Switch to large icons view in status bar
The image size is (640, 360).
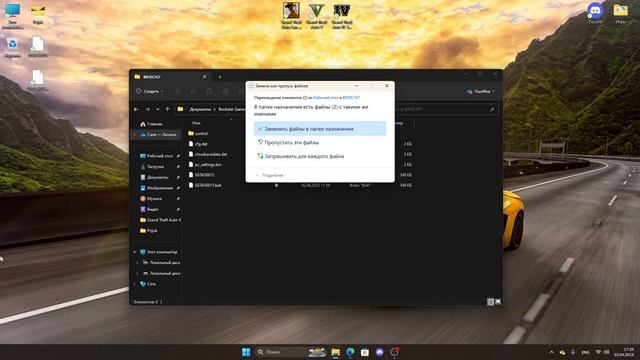click(498, 302)
